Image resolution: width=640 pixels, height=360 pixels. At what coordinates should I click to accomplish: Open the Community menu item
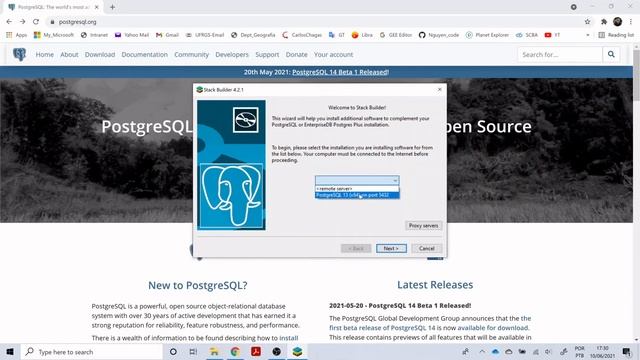coord(191,54)
